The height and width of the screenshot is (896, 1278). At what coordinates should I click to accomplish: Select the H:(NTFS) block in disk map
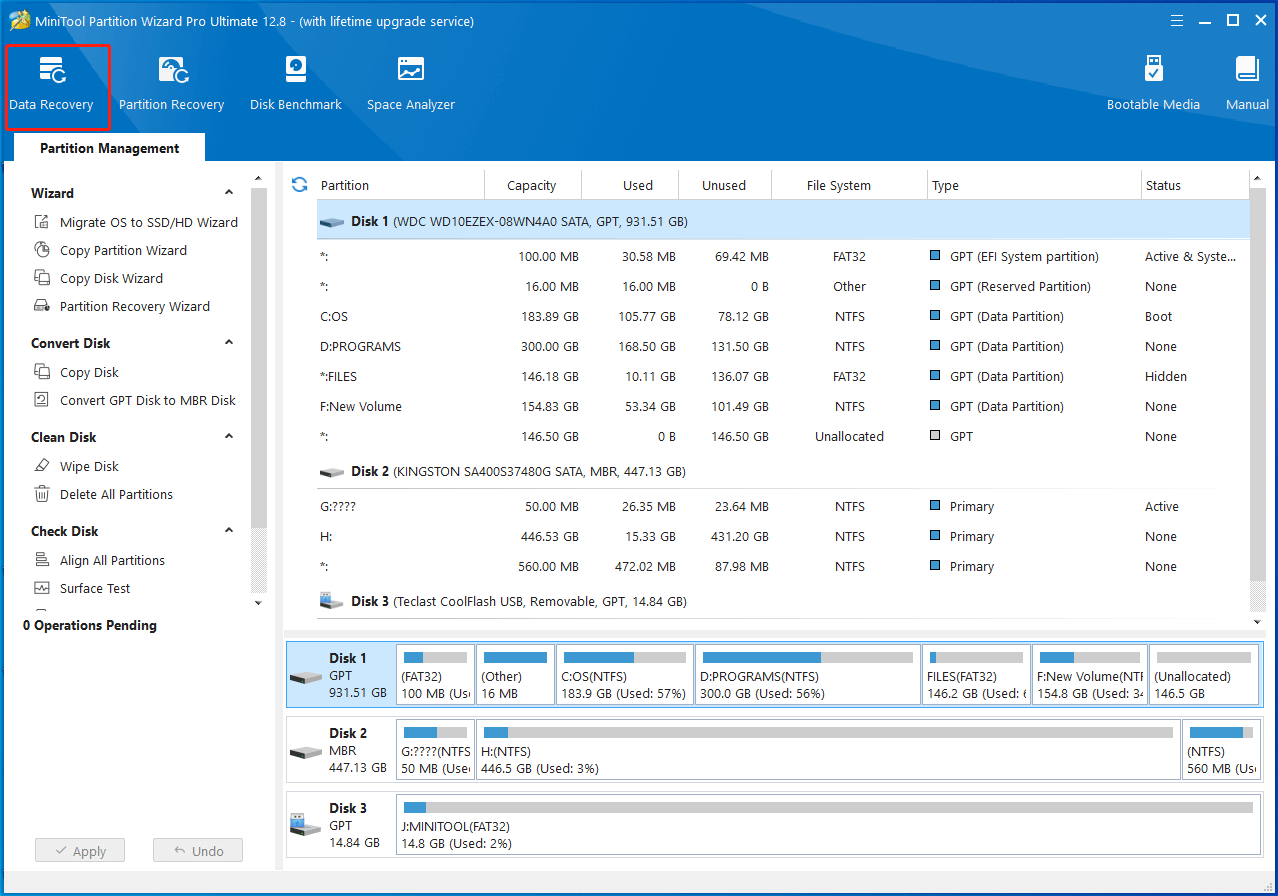tap(828, 750)
